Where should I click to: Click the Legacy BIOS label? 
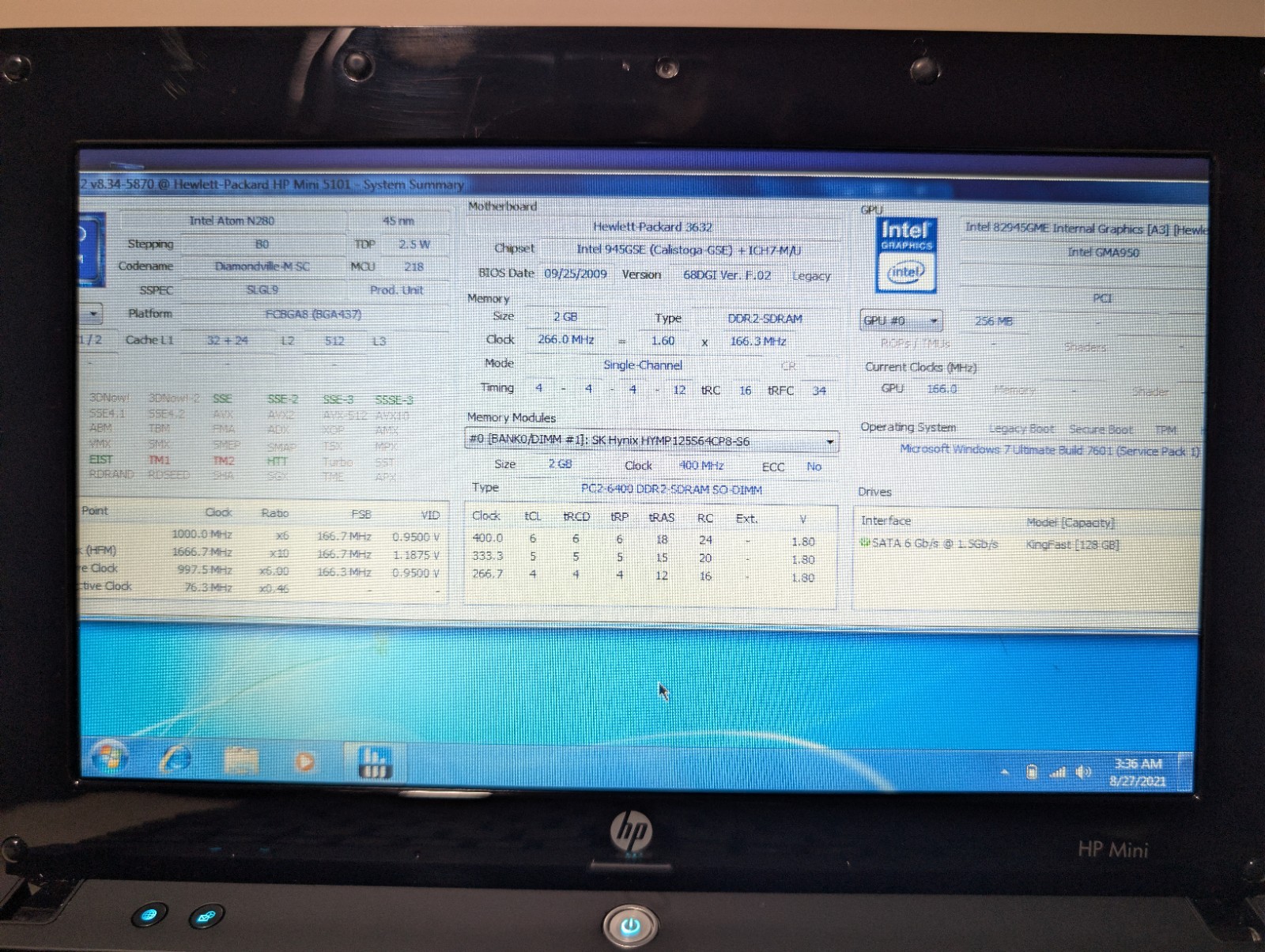(811, 276)
